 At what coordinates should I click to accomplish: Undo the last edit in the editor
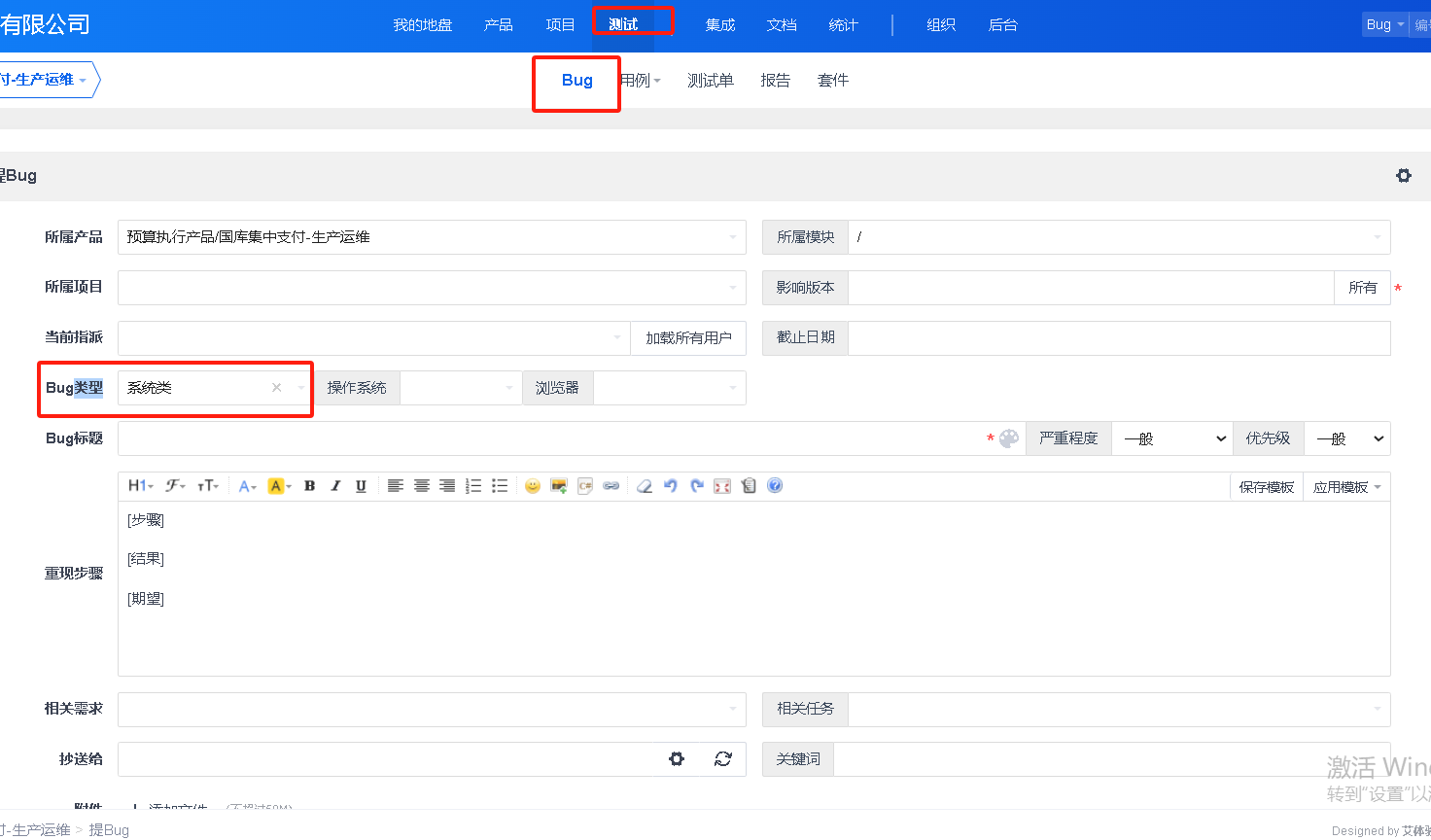tap(670, 486)
